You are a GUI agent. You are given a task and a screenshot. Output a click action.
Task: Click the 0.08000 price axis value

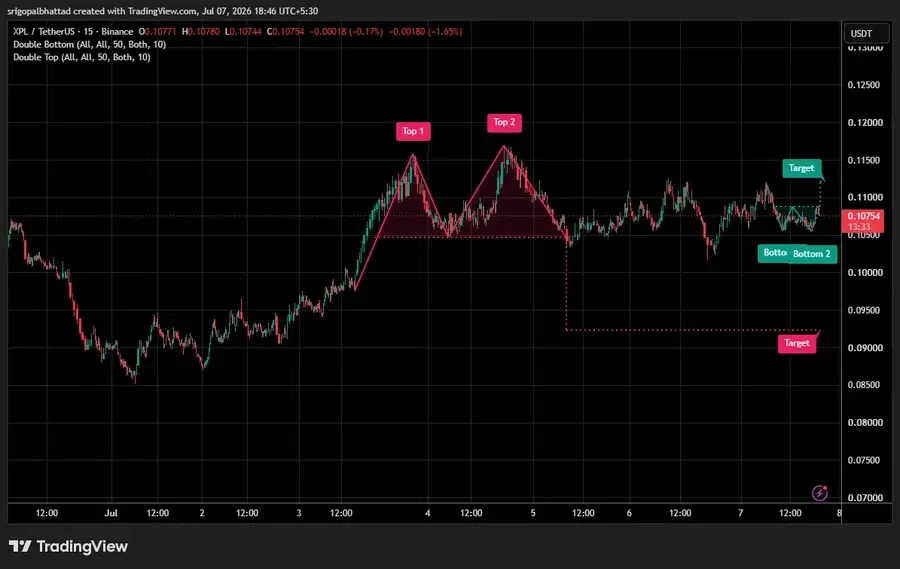[x=864, y=423]
